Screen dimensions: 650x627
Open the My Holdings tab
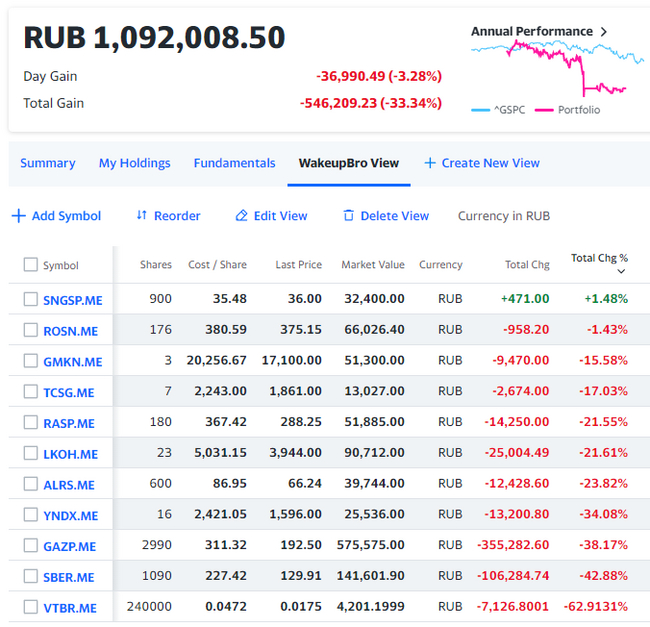pos(134,163)
